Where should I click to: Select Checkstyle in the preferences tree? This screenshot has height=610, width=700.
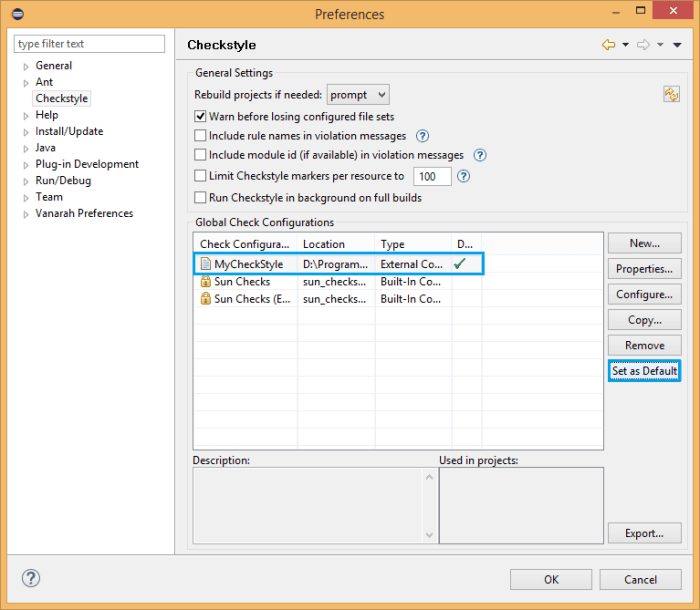62,98
